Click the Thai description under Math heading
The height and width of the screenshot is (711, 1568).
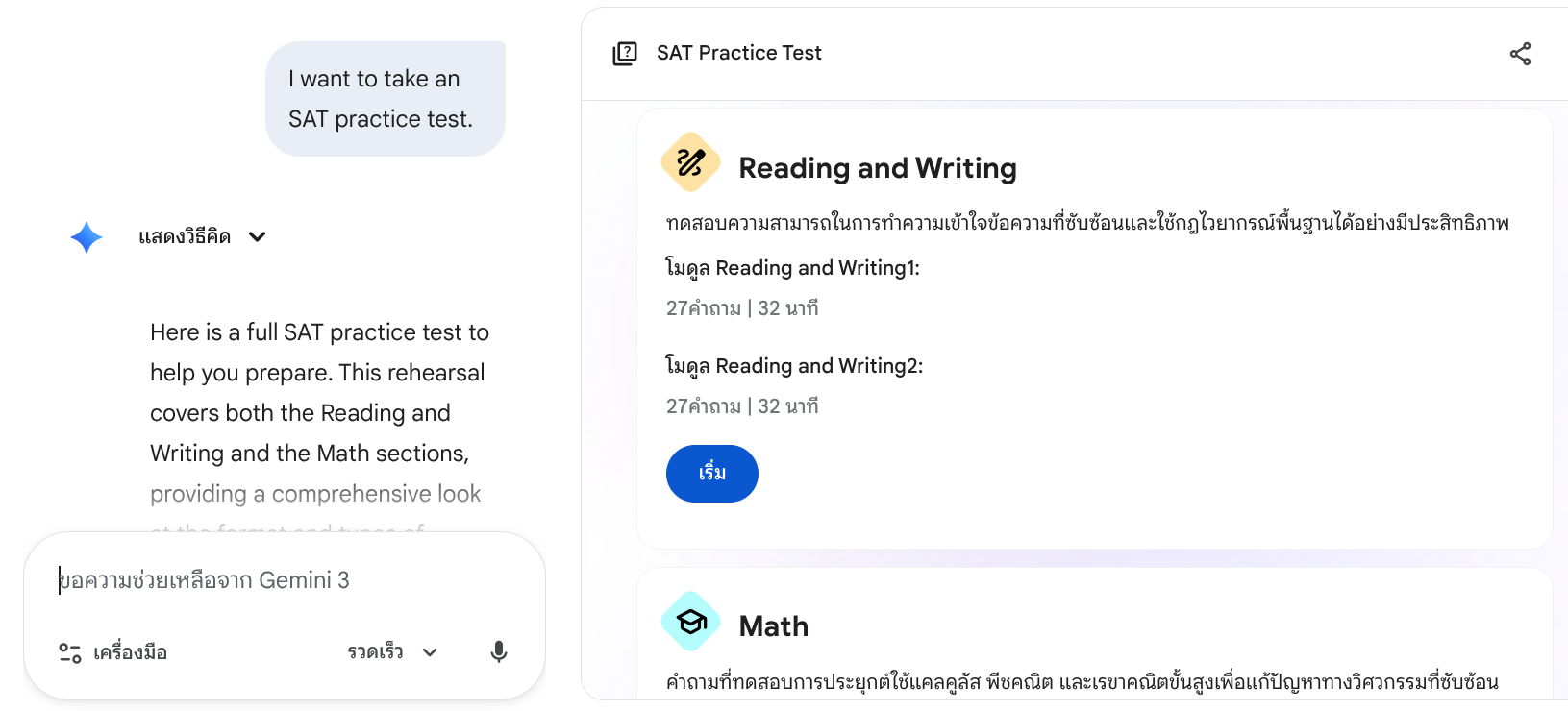pos(1082,682)
